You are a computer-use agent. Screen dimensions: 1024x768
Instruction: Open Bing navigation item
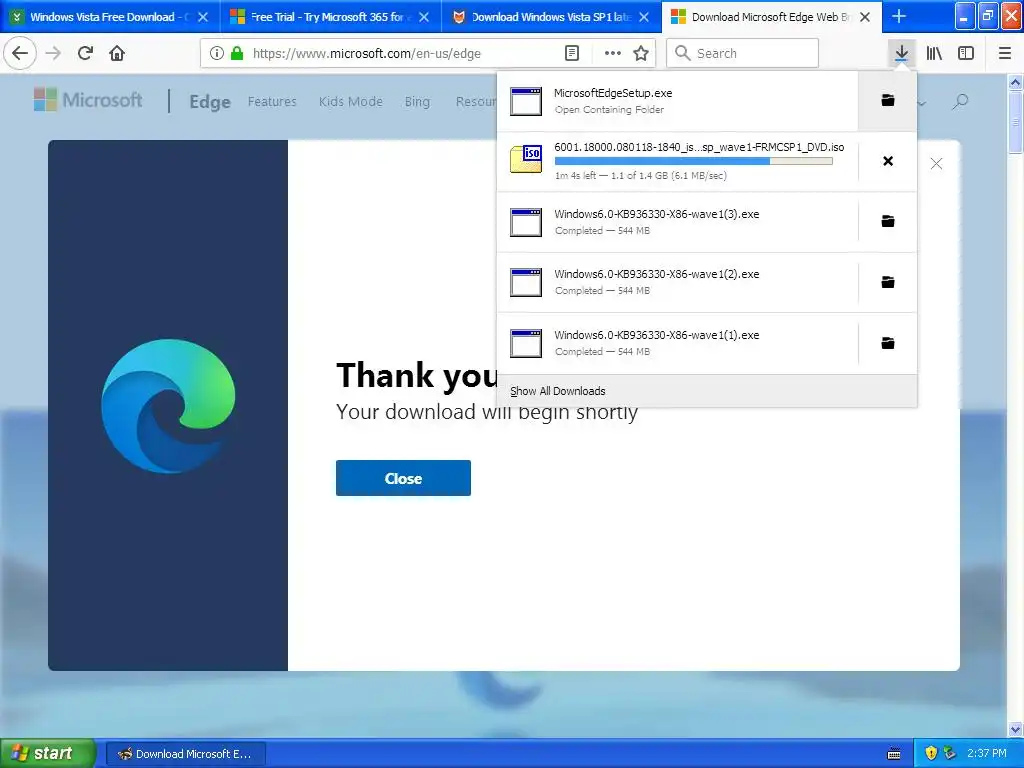point(417,101)
